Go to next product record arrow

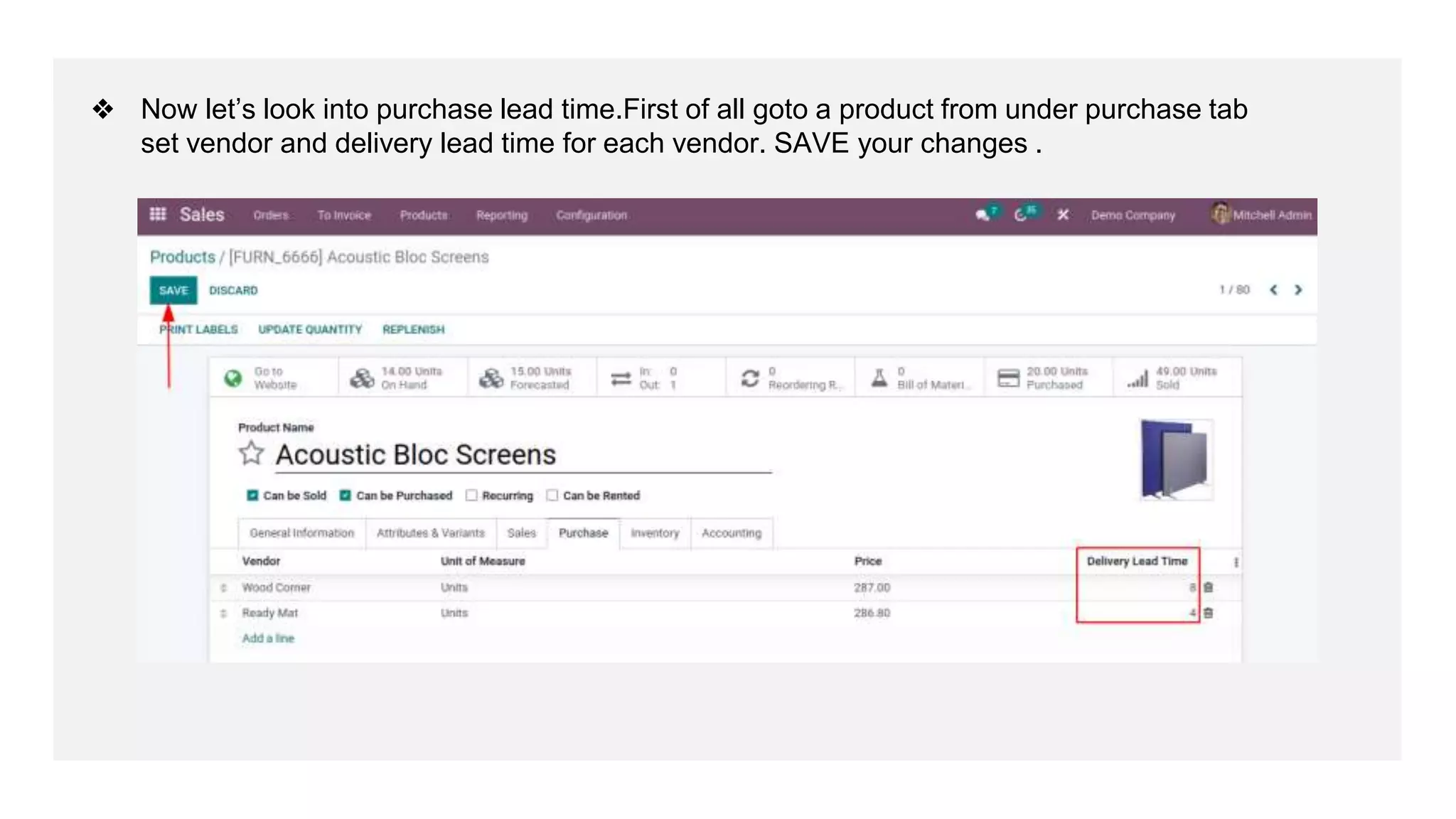[1298, 290]
